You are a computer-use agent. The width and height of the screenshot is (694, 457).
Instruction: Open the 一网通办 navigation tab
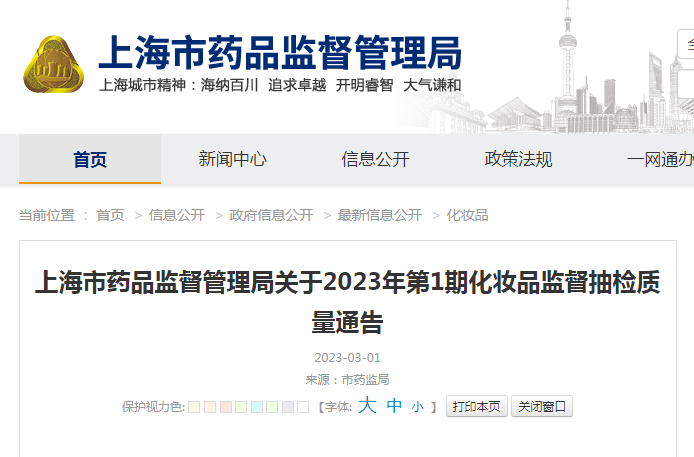(660, 159)
